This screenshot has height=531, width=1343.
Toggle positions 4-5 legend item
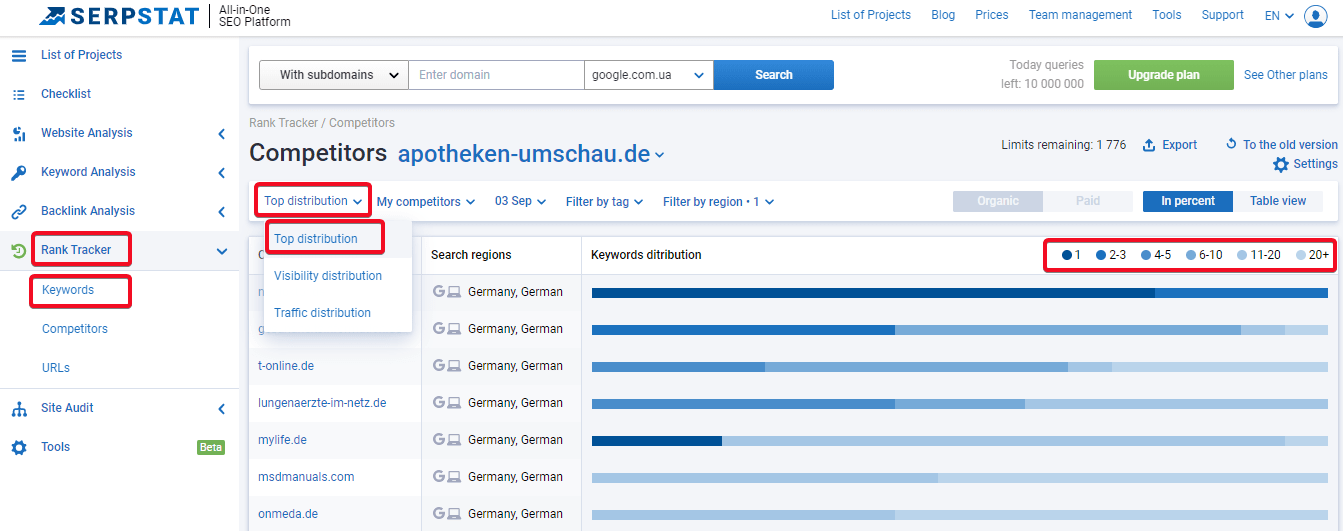coord(1156,255)
